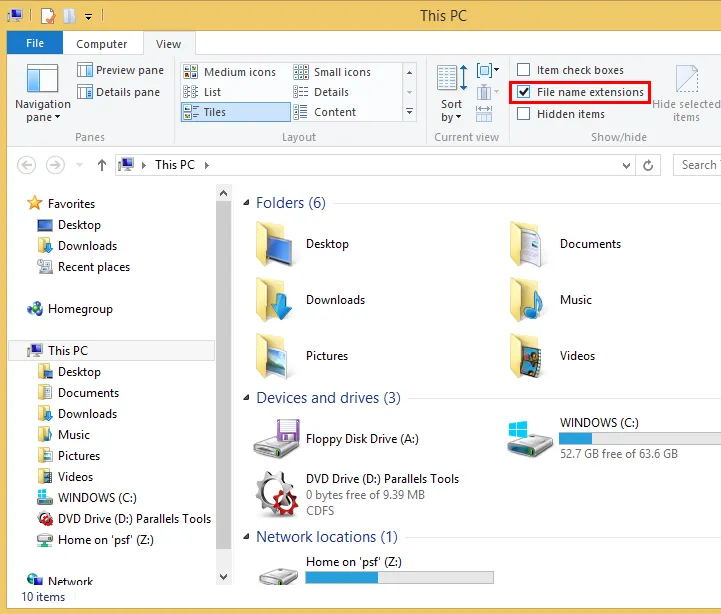This screenshot has width=721, height=614.
Task: Open the Videos folder tile
Action: tap(552, 356)
